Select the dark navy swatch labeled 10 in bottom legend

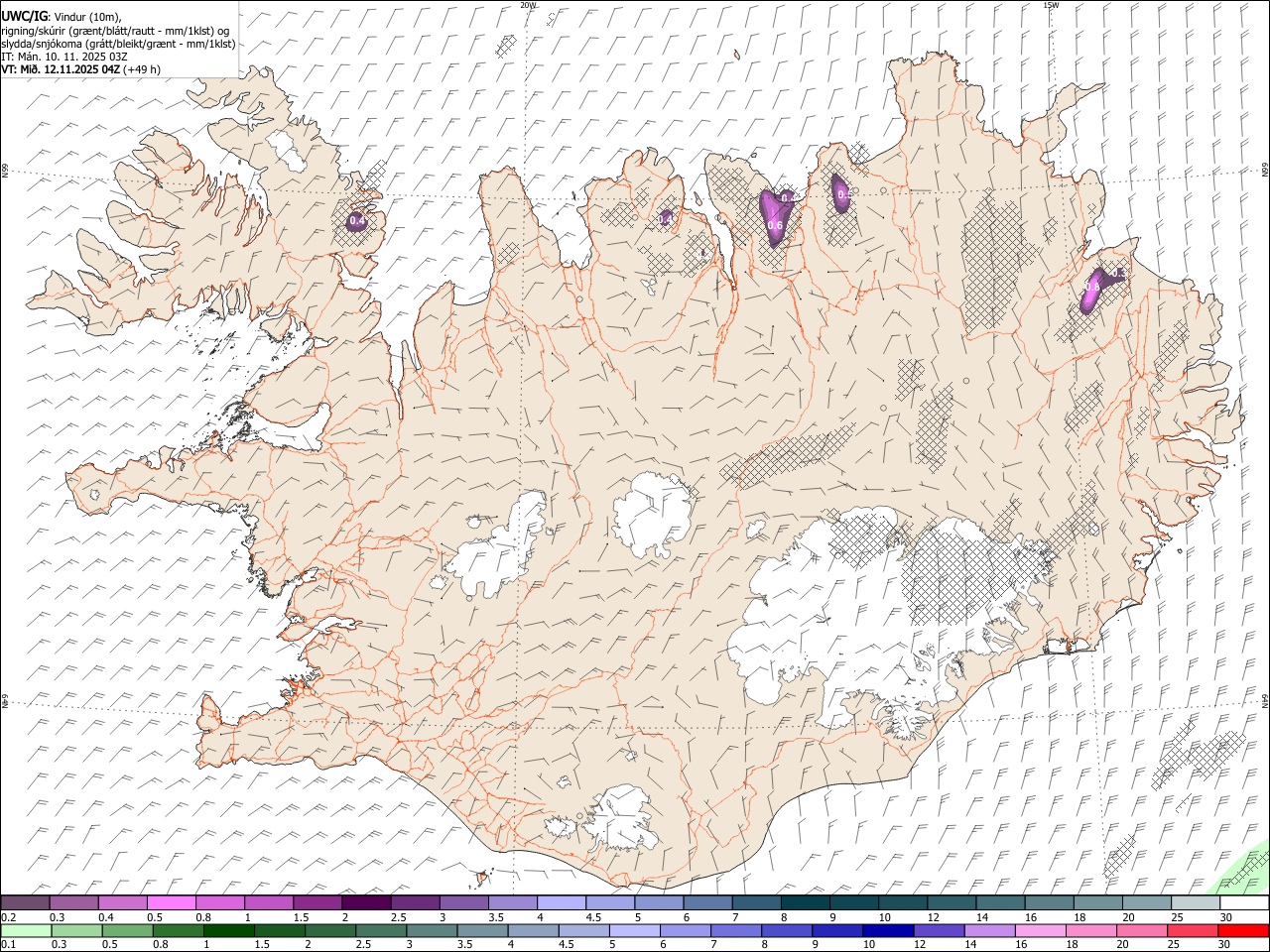click(889, 930)
